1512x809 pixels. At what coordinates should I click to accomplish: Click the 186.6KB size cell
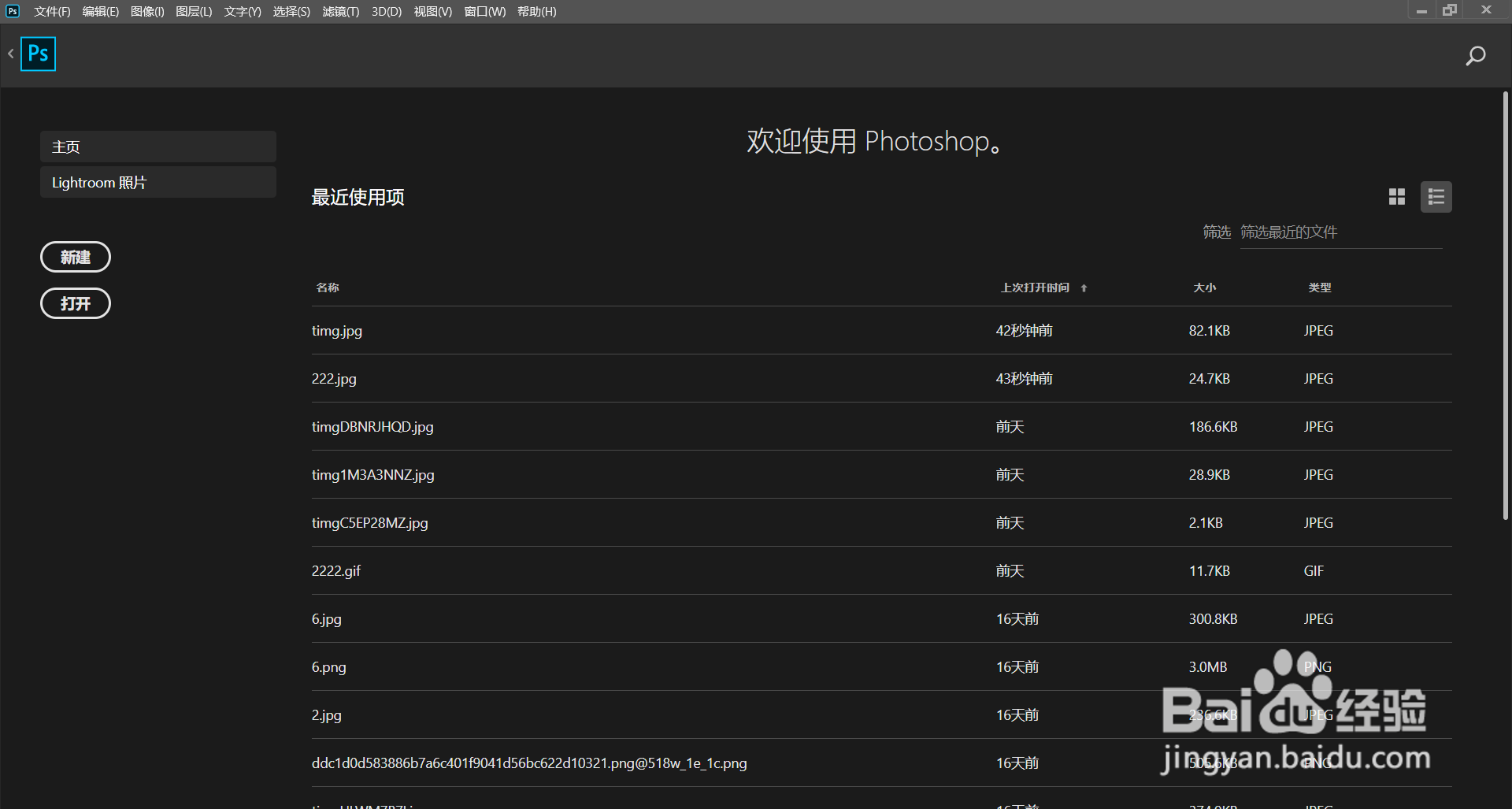1214,427
